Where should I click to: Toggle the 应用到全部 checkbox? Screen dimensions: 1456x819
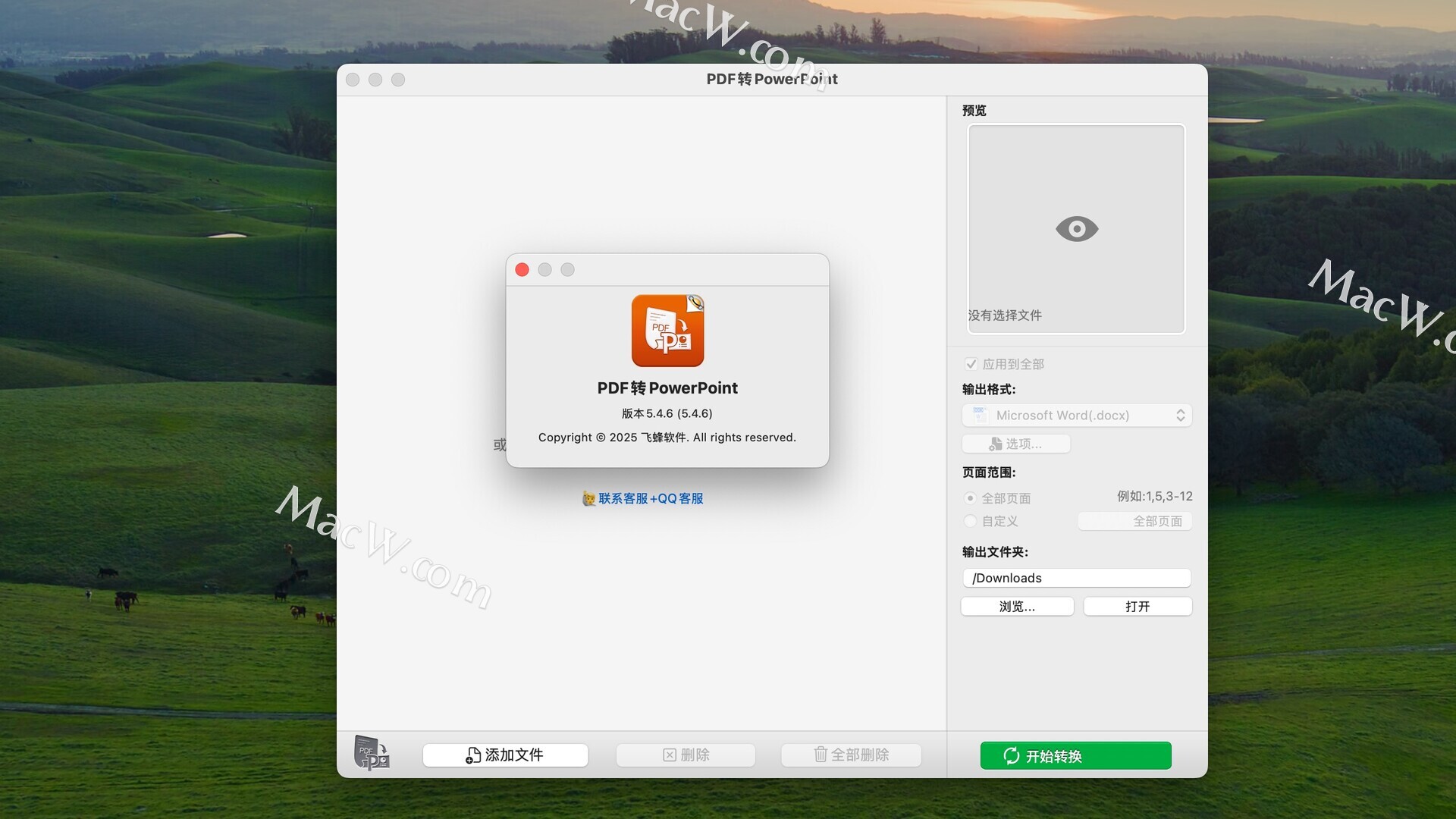coord(971,364)
